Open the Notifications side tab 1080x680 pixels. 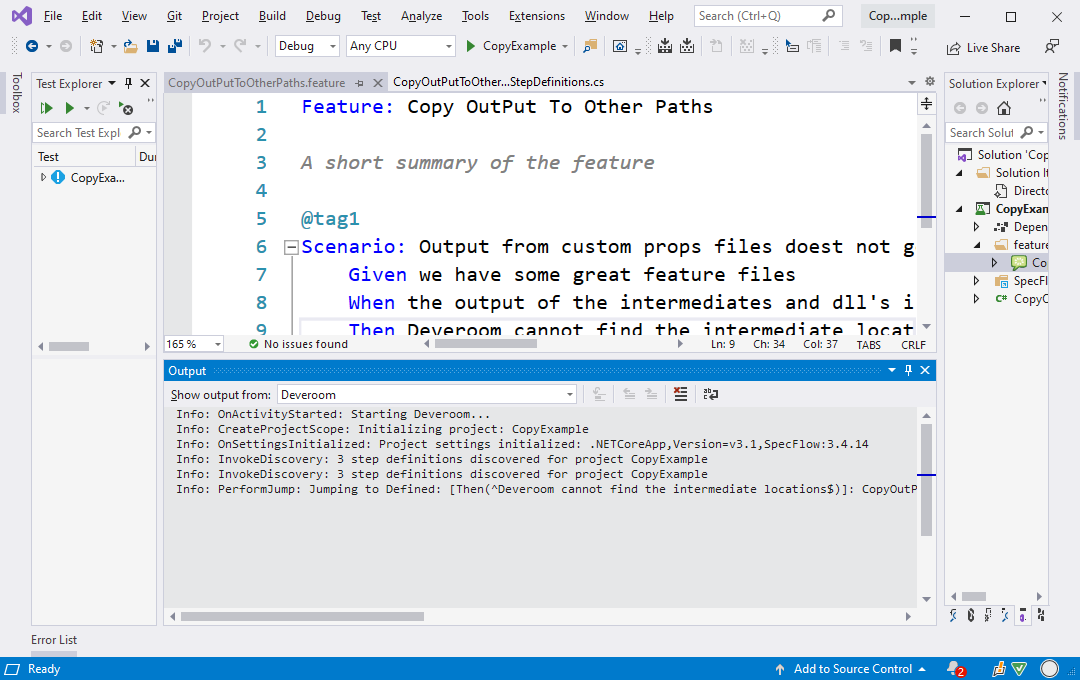click(1063, 105)
